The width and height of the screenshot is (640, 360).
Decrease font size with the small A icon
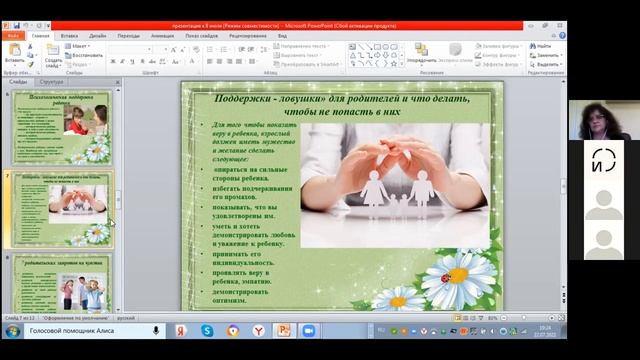182,49
